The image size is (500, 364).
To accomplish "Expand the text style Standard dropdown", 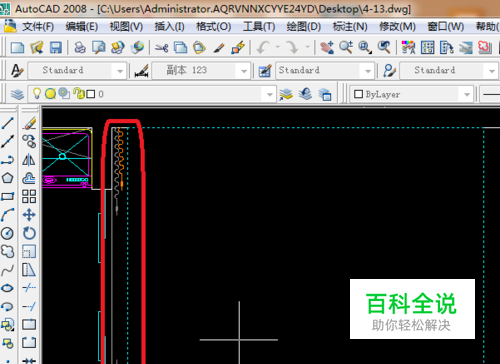I will pyautogui.click(x=120, y=71).
